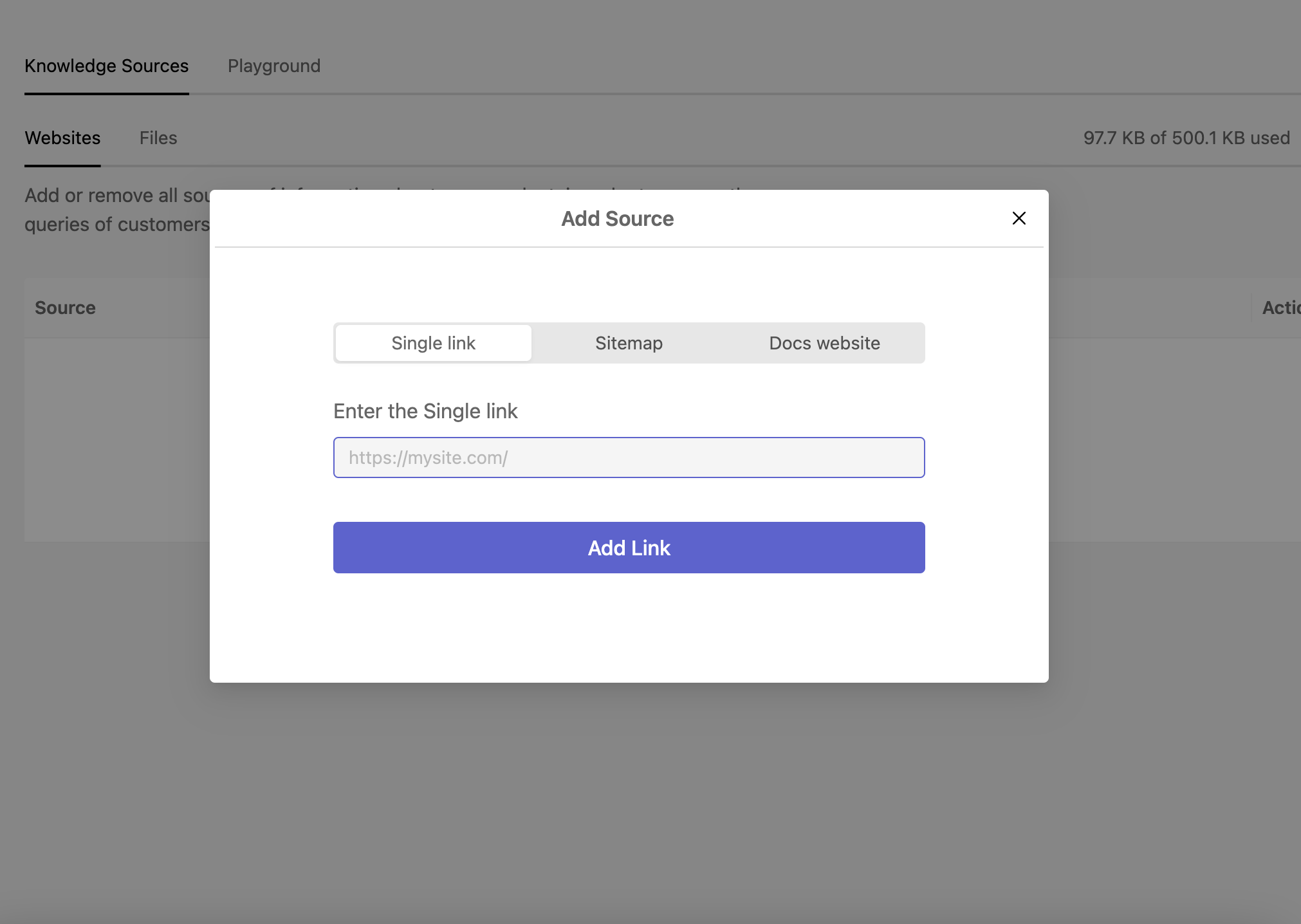
Task: Choose the Docs website source type
Action: (x=824, y=343)
